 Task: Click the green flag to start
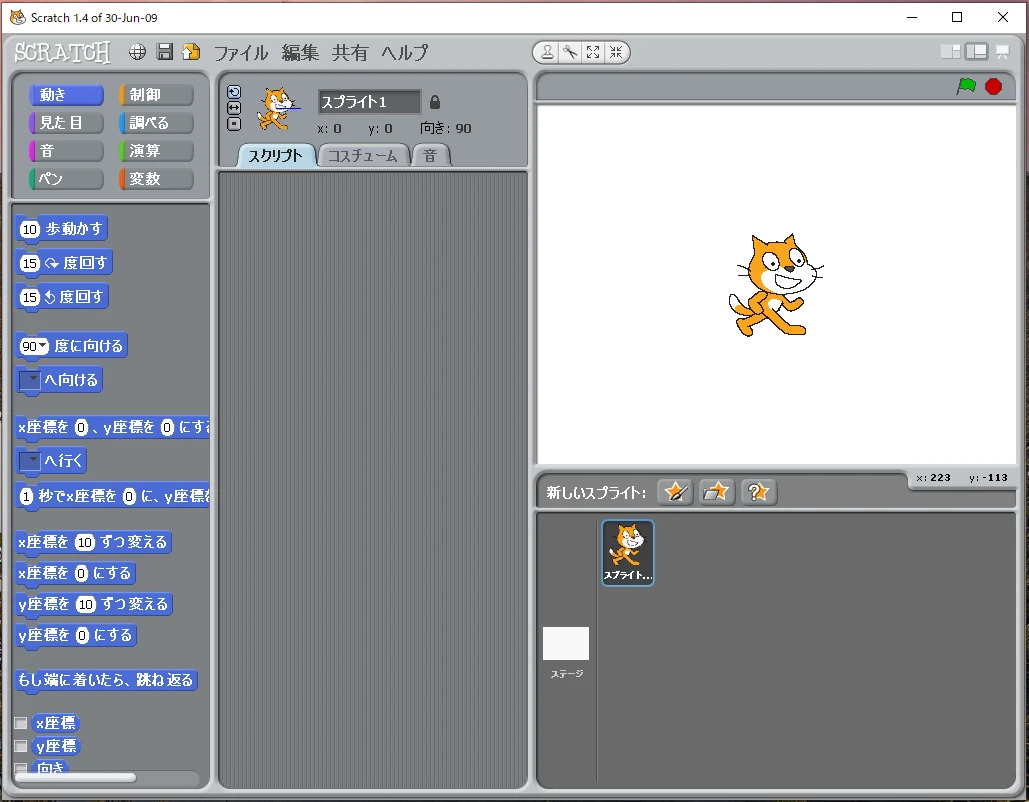(966, 86)
